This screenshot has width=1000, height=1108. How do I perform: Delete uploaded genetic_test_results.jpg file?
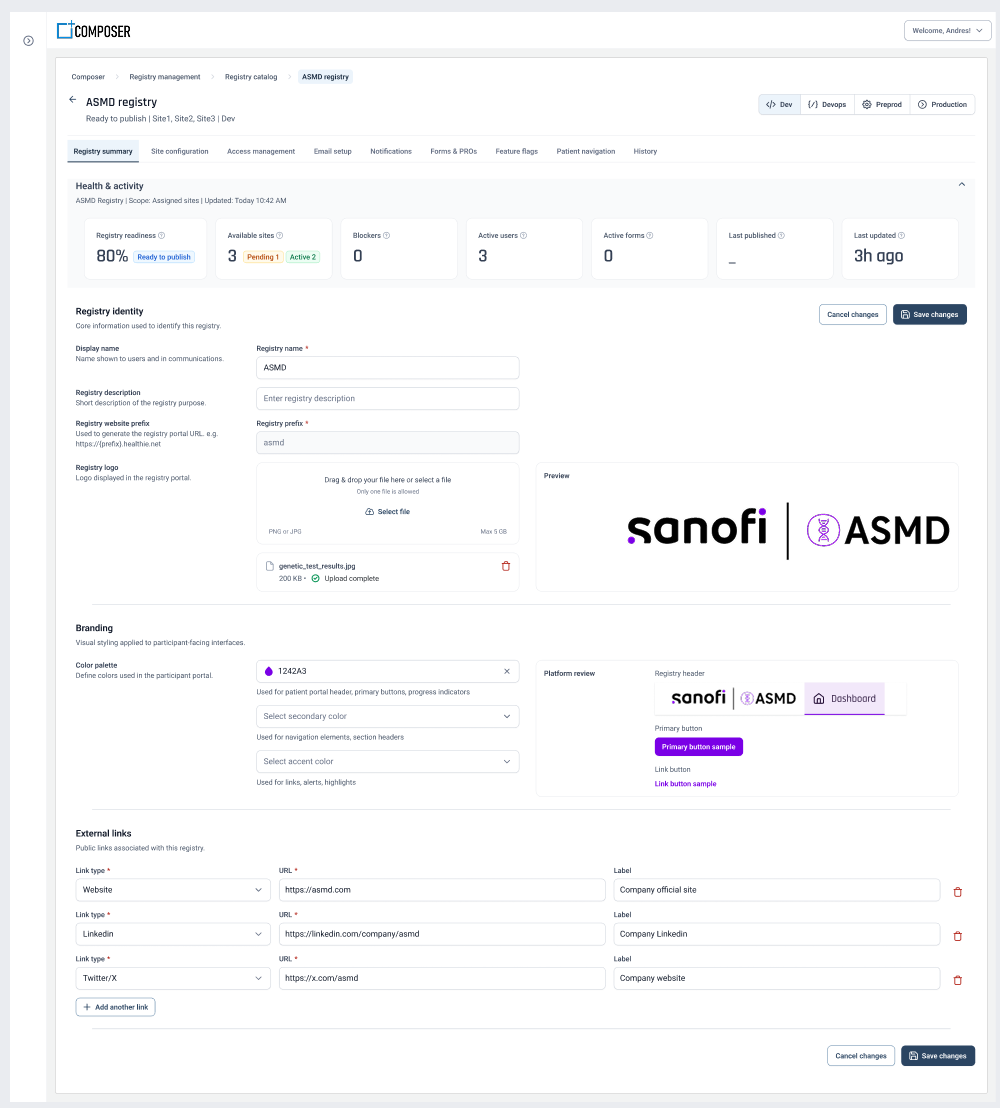coord(506,566)
